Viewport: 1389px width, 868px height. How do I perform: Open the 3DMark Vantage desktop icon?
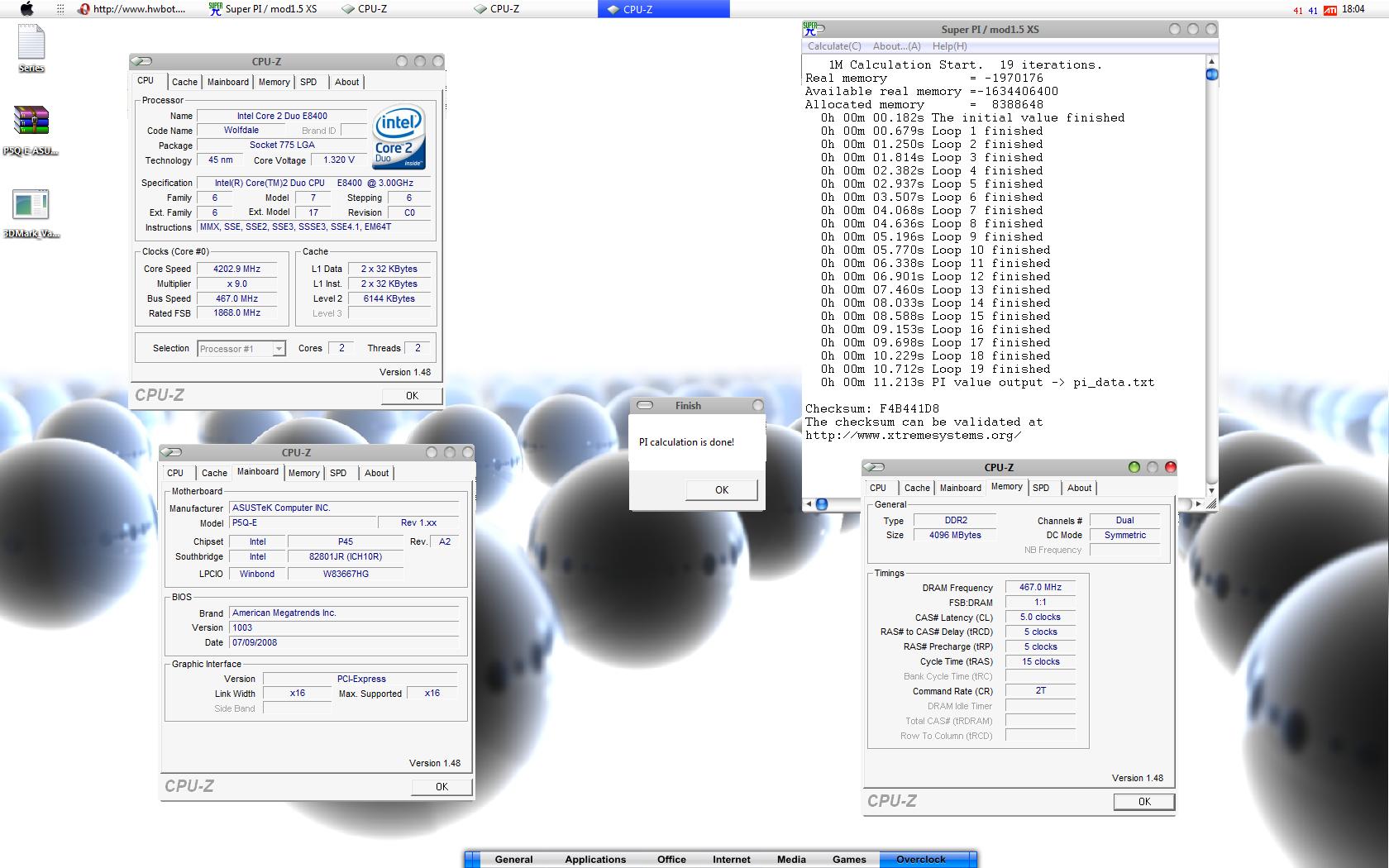click(31, 214)
